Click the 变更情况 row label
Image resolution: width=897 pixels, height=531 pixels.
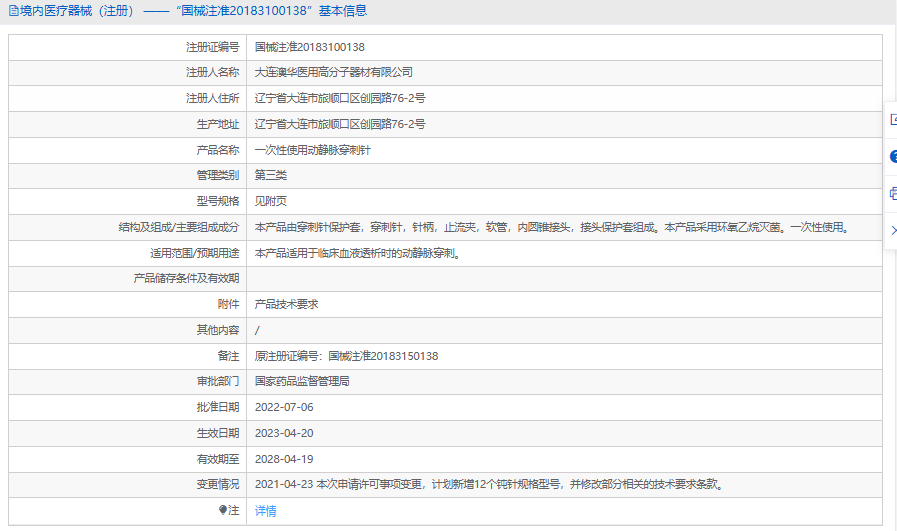tap(218, 484)
